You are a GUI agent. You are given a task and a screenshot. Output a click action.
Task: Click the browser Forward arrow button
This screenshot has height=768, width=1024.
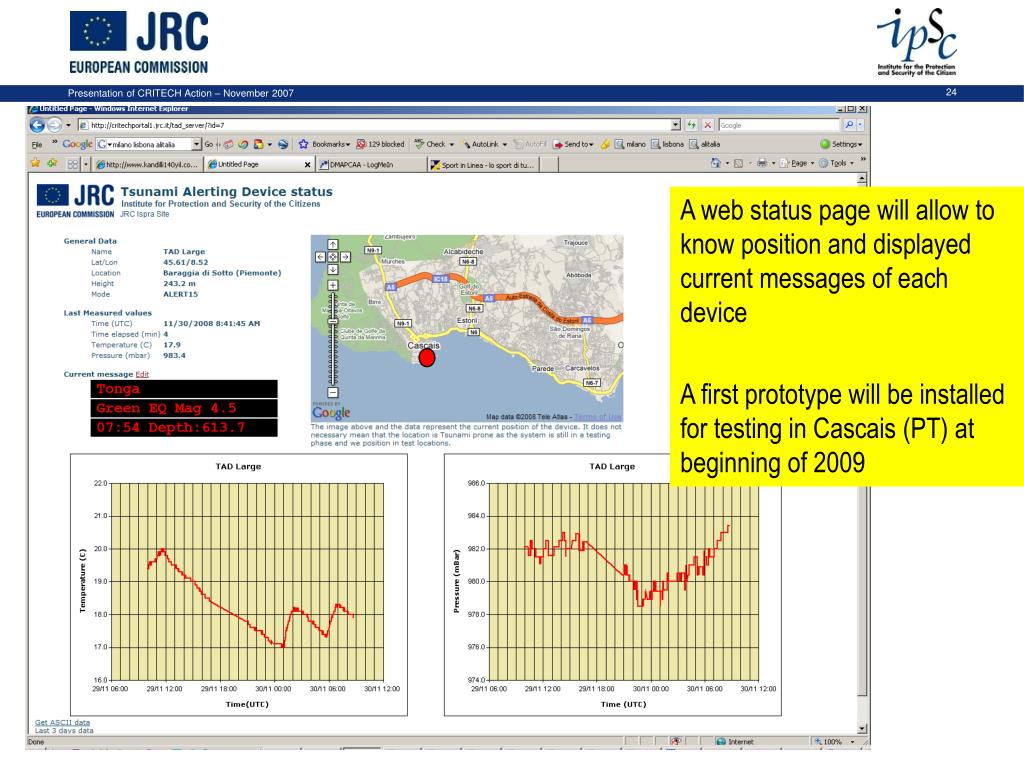55,125
